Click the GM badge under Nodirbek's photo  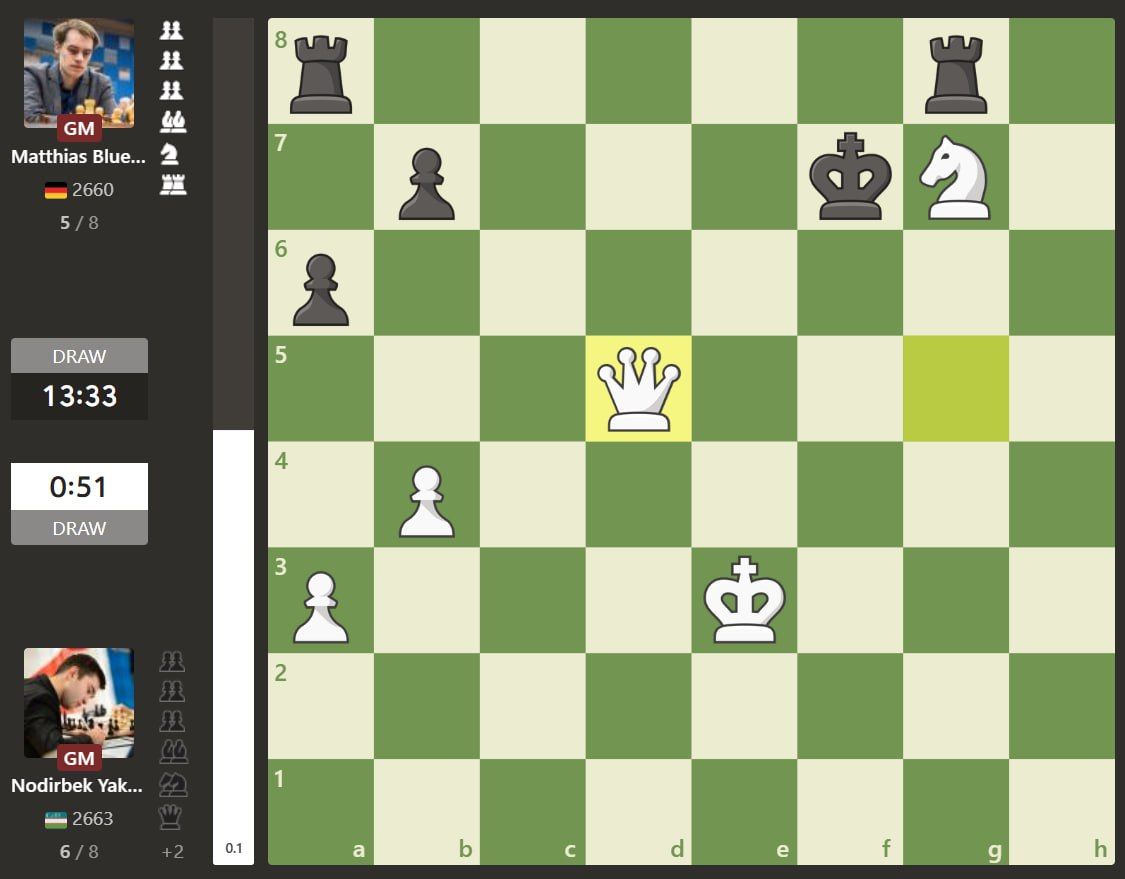click(79, 758)
